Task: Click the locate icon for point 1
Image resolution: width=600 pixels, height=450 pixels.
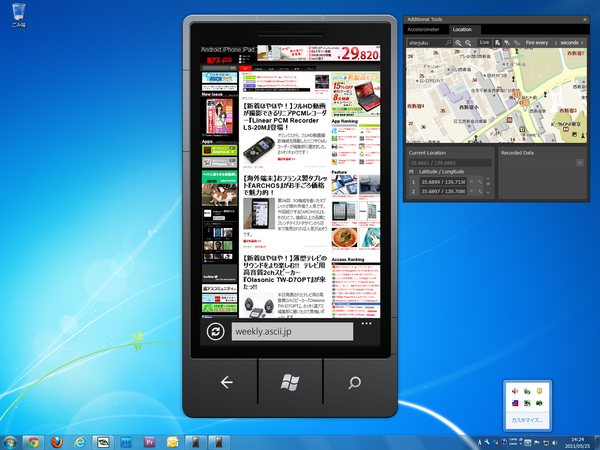Action: [480, 182]
